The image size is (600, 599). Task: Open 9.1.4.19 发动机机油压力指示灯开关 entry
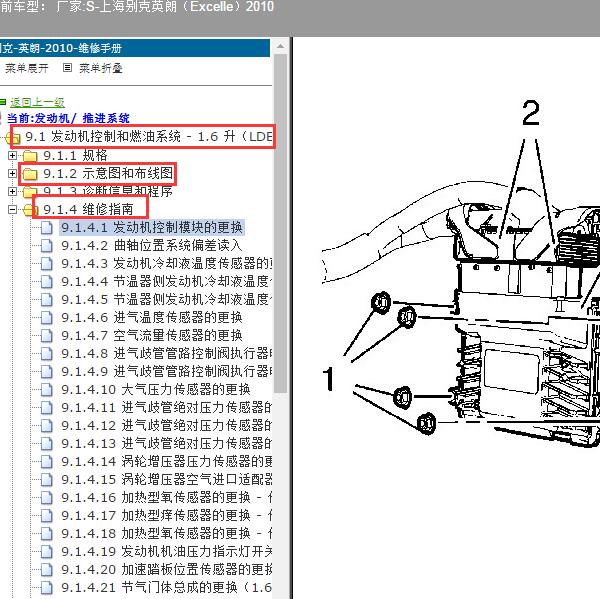[x=166, y=551]
